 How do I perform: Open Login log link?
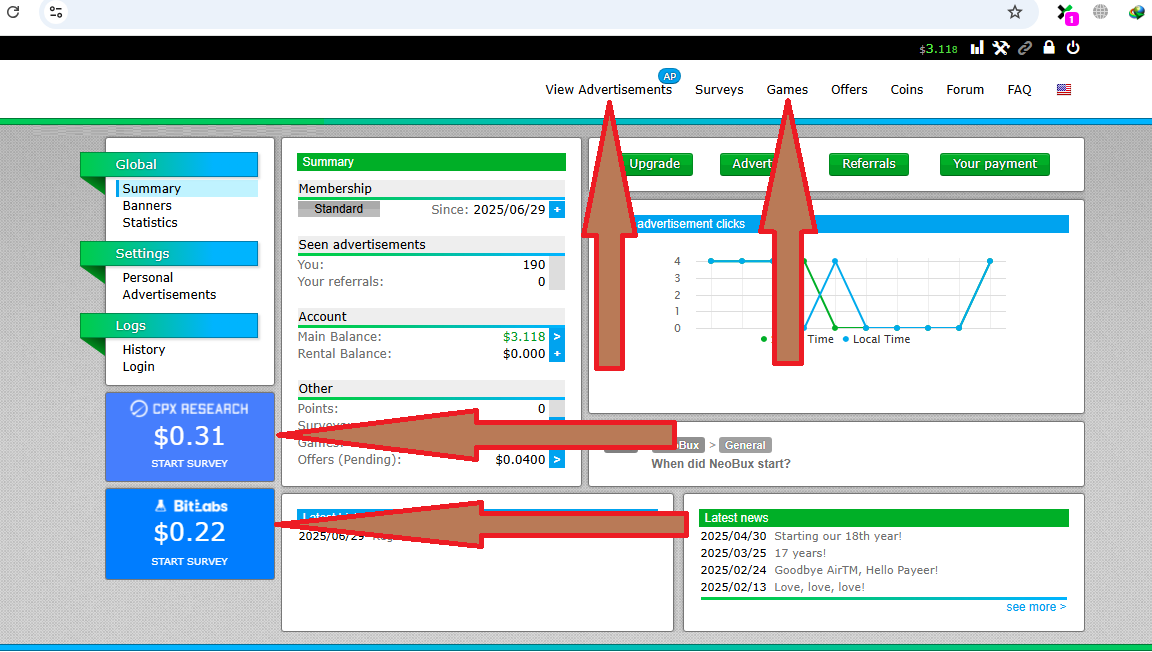pyautogui.click(x=138, y=367)
